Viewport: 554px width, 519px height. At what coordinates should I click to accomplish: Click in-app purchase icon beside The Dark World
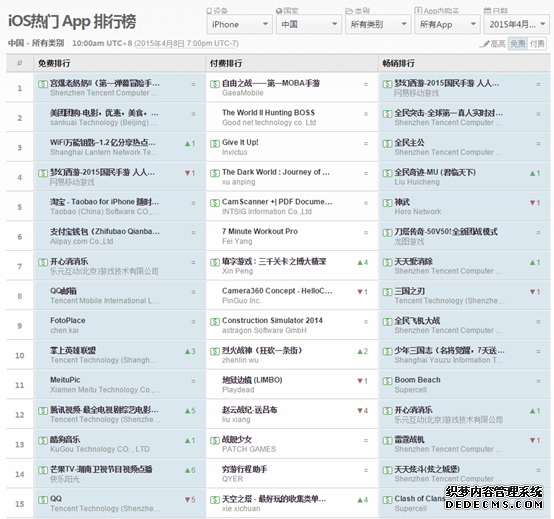(x=214, y=173)
